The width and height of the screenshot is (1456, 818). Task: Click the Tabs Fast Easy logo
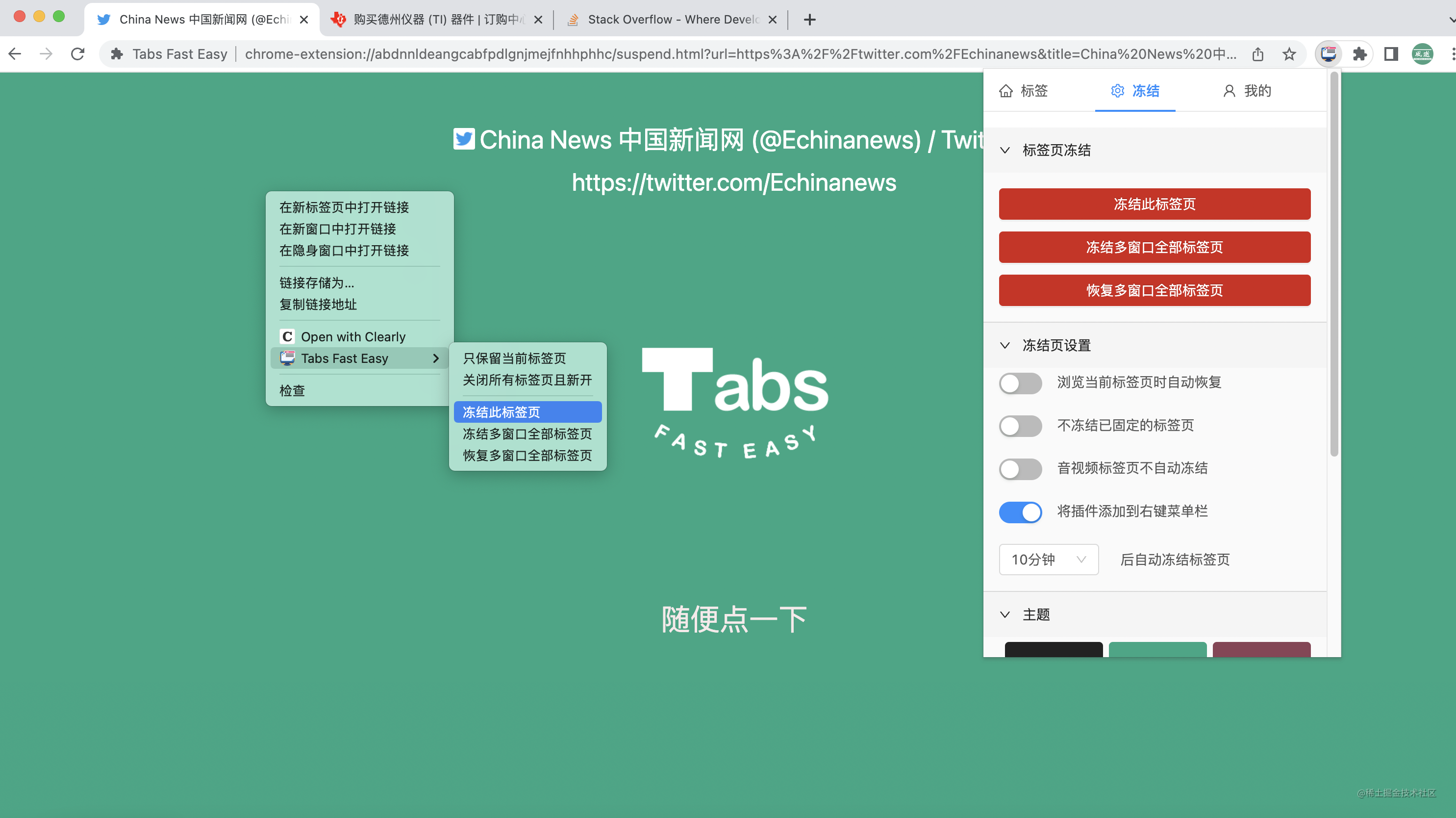coord(735,403)
